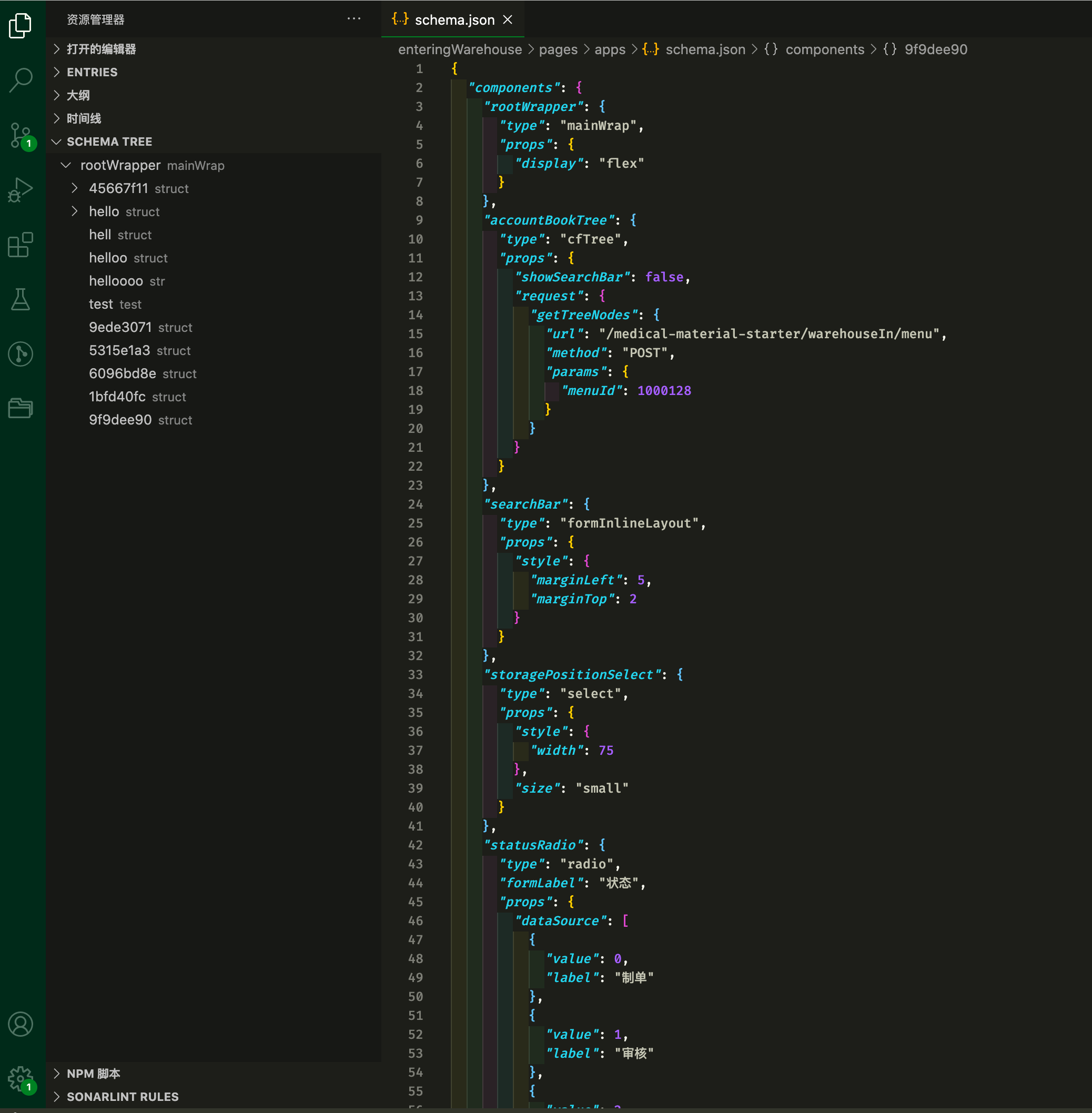
Task: Select the test tree item
Action: 214,304
